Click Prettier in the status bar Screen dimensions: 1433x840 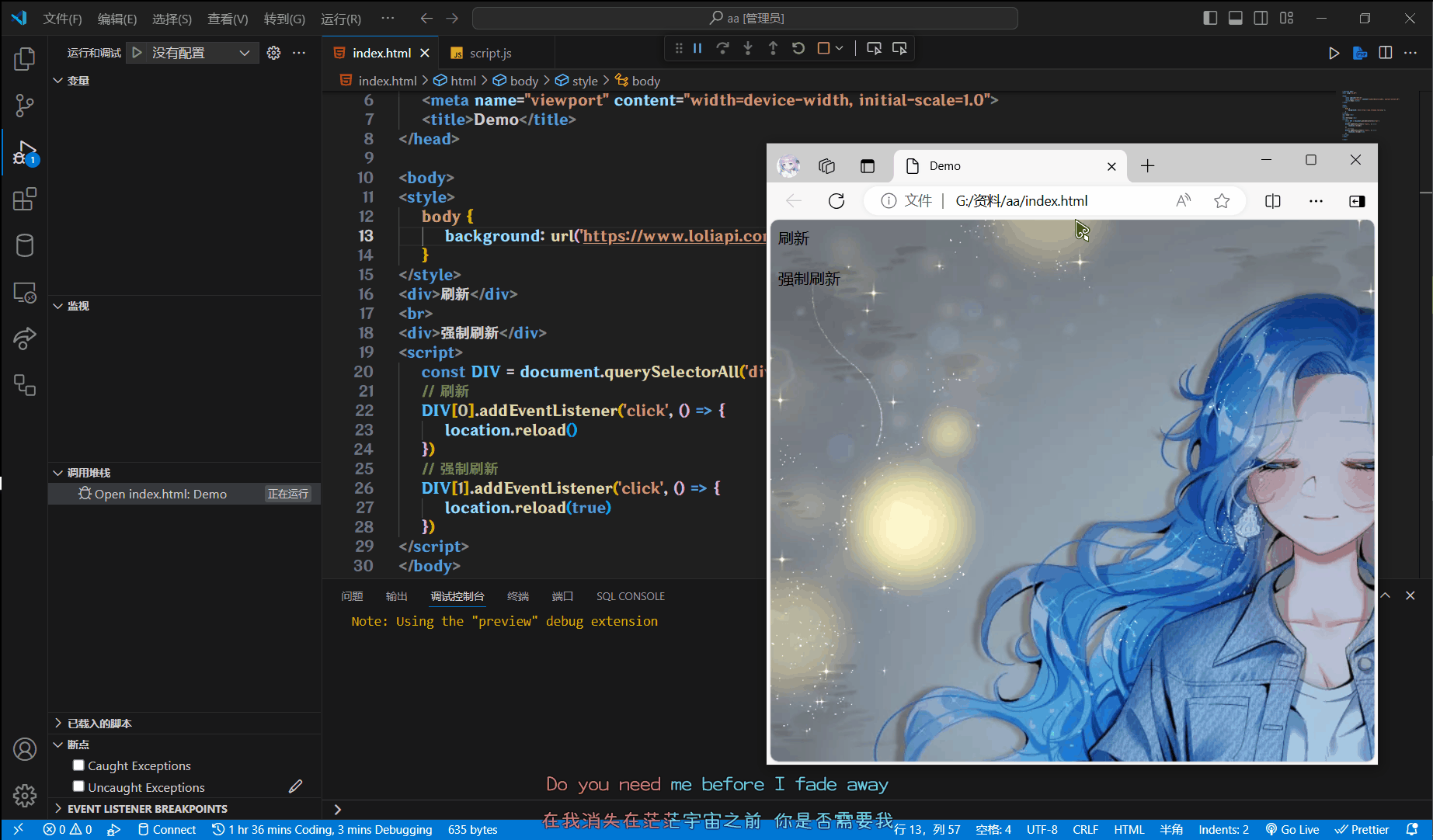click(1362, 829)
